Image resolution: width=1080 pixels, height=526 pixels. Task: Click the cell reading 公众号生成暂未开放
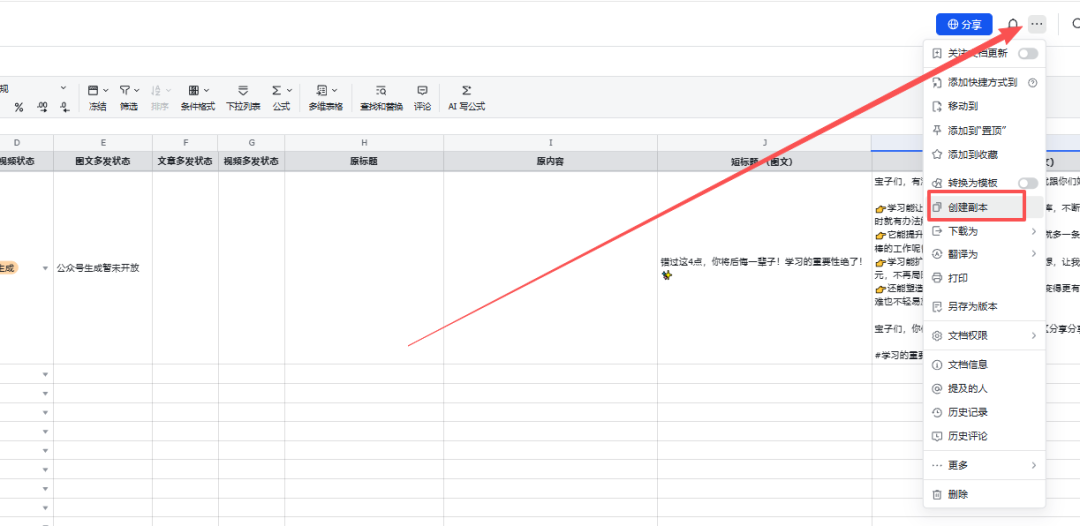coord(103,268)
